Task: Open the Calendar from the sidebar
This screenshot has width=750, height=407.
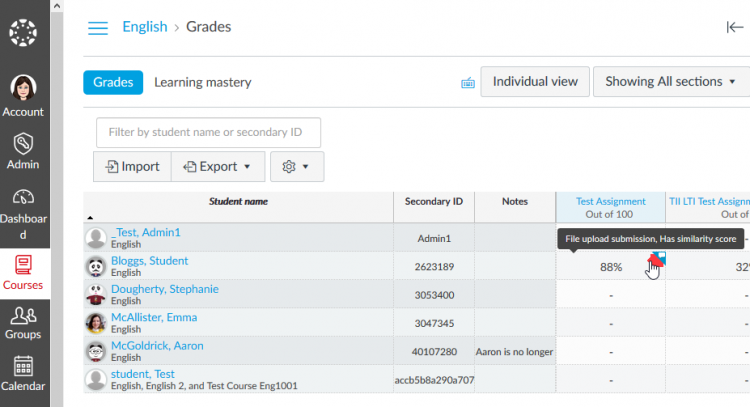Action: (x=23, y=374)
